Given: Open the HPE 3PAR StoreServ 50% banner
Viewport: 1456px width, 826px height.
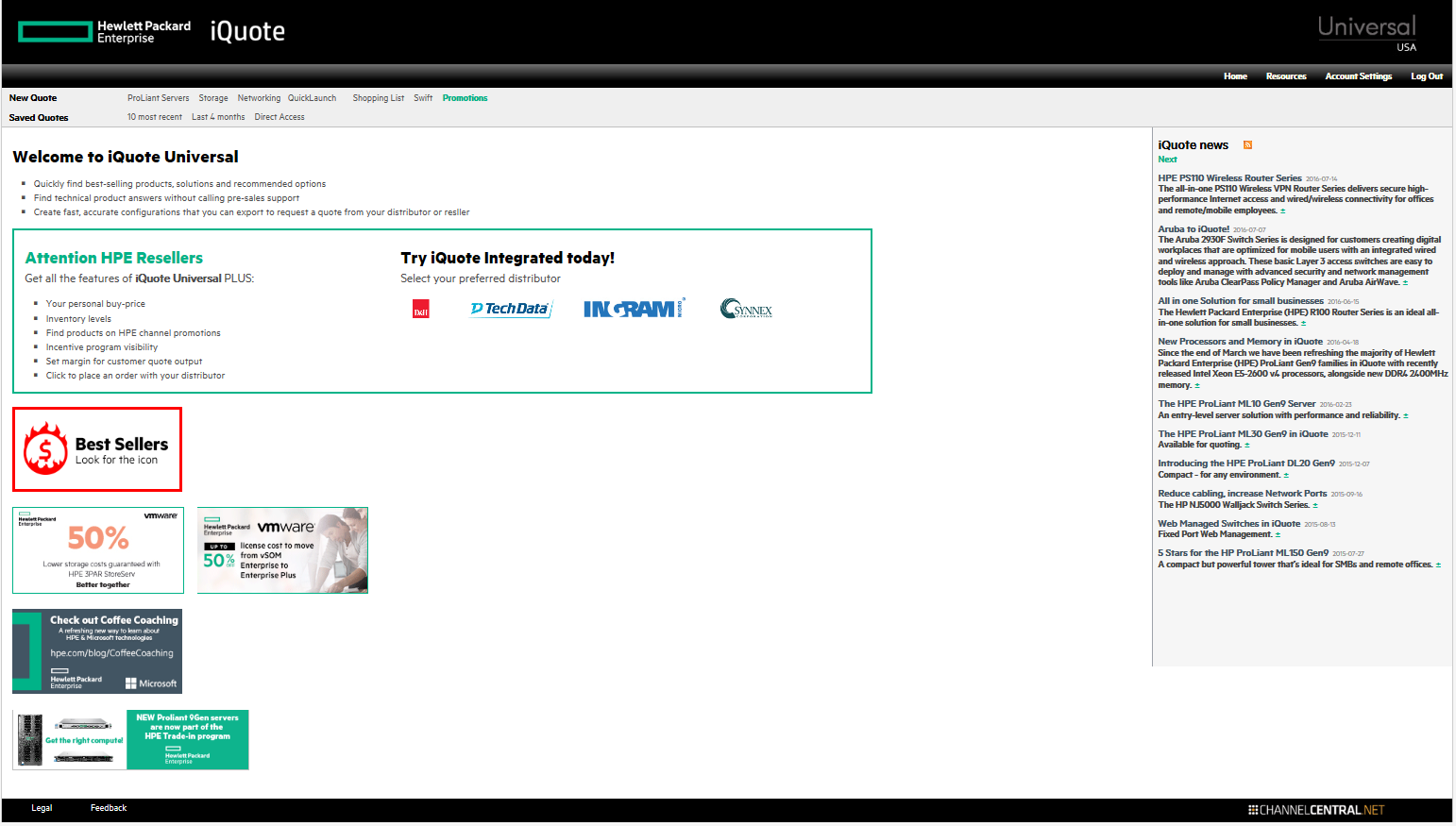Looking at the screenshot, I should click(x=97, y=550).
